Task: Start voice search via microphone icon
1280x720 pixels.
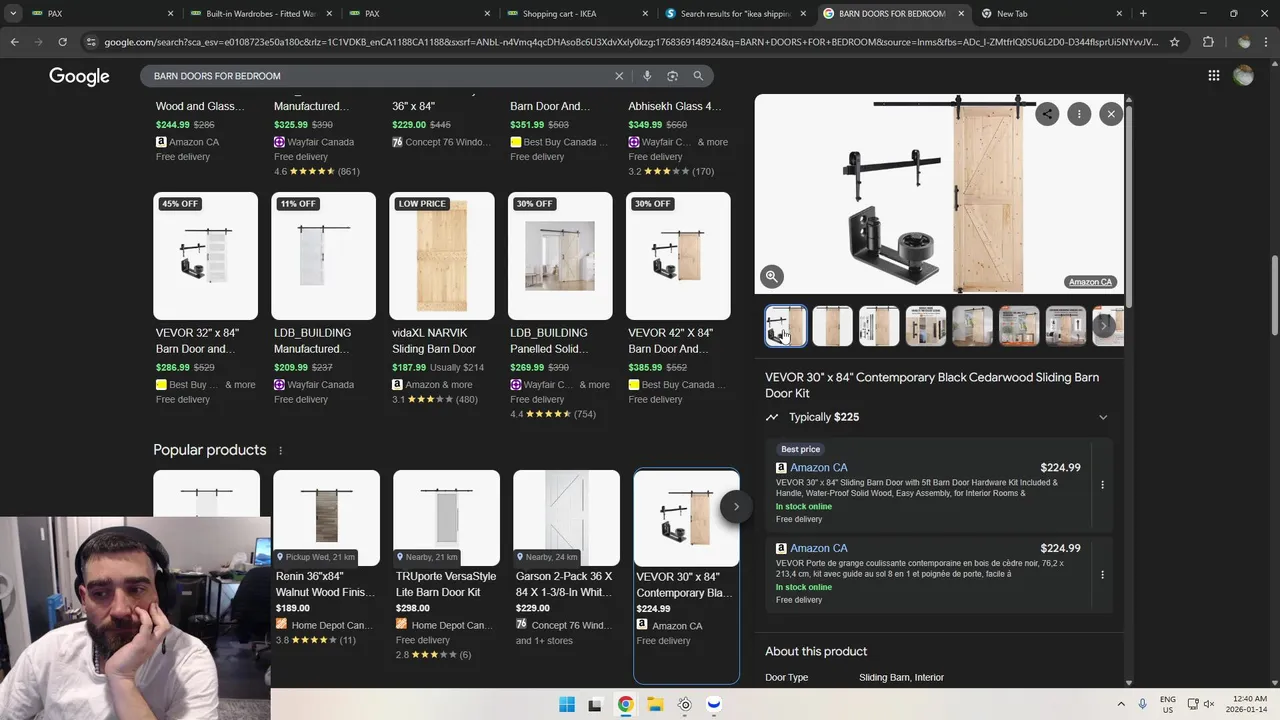Action: tap(647, 76)
